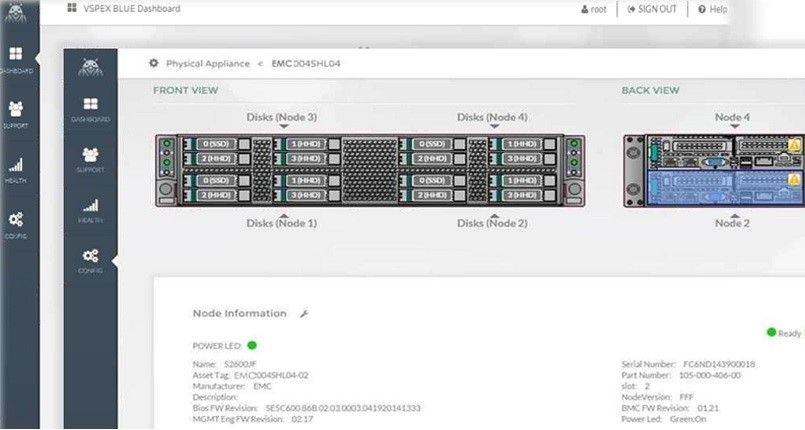Click the part number 105-000-406-00
The image size is (805, 430).
pyautogui.click(x=710, y=375)
